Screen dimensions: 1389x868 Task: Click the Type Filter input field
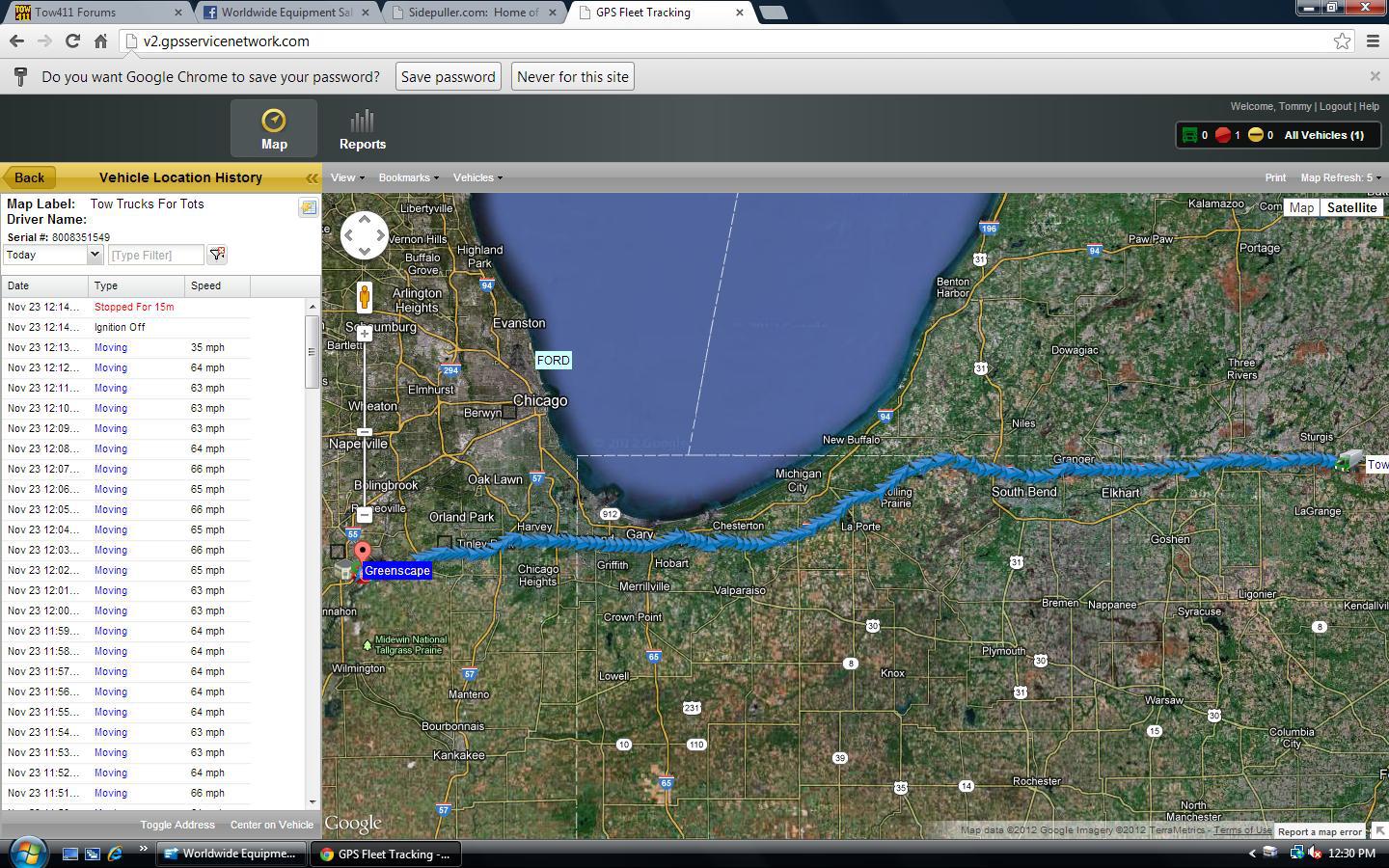155,255
